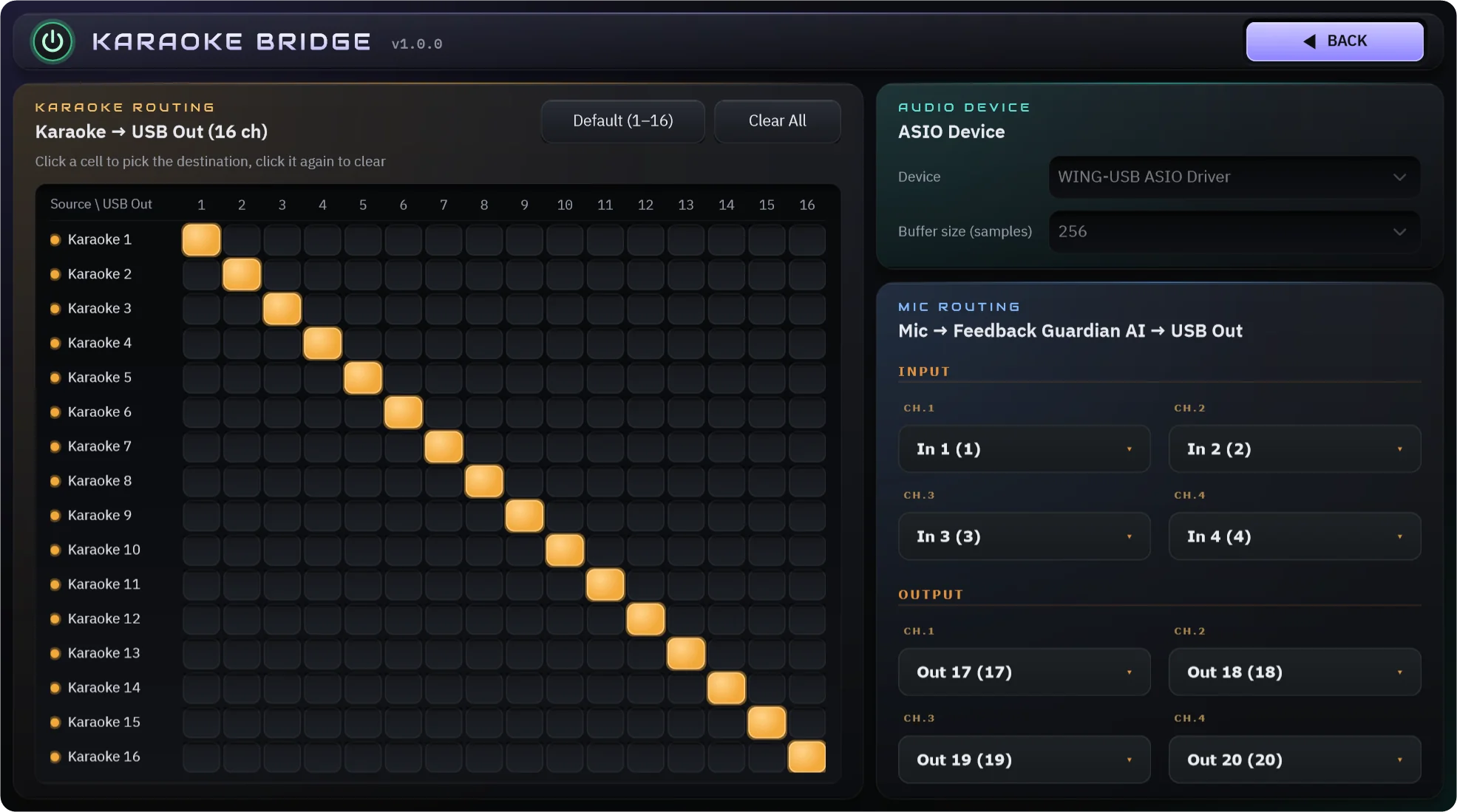Screen dimensions: 1457x812
Task: Click the 'Karaoke → USB Out (16 ch)' heading
Action: 152,132
